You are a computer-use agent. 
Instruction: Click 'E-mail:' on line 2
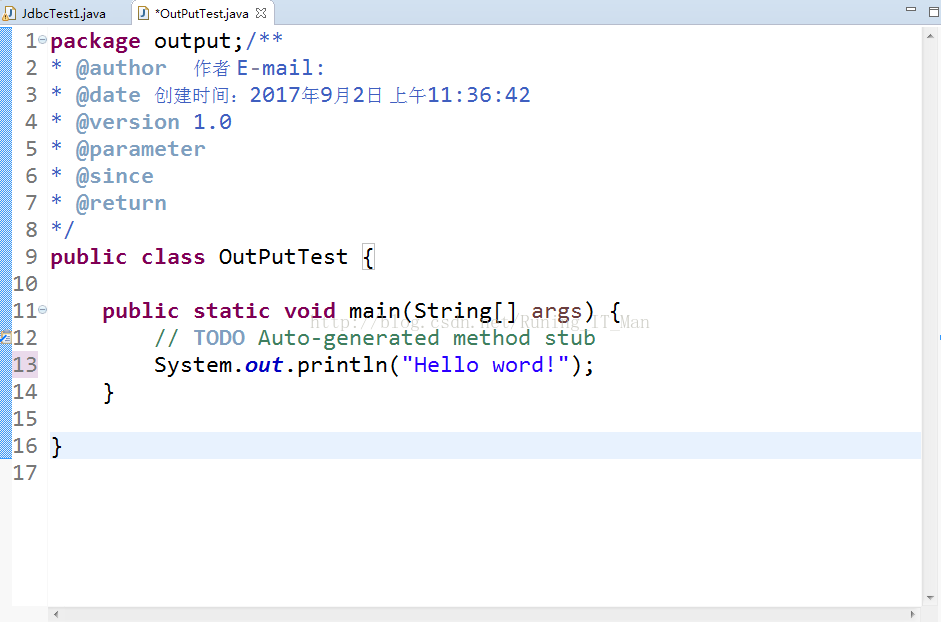280,68
